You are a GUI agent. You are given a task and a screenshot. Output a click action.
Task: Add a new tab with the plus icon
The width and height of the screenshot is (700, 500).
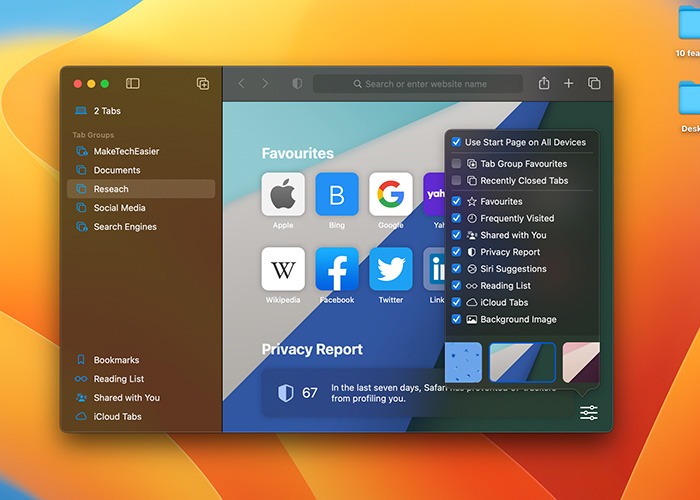[568, 83]
